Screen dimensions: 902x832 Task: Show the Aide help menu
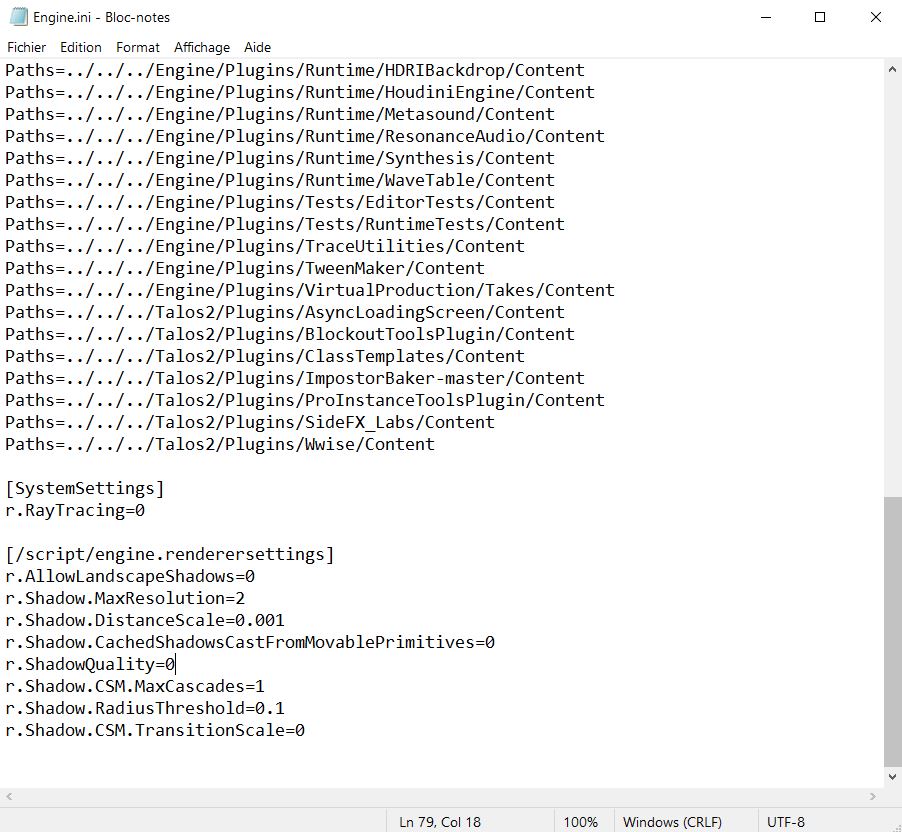tap(258, 47)
